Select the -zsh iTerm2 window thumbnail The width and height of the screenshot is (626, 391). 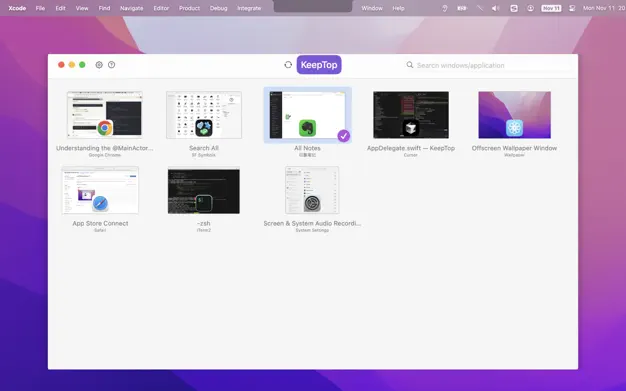tap(204, 191)
